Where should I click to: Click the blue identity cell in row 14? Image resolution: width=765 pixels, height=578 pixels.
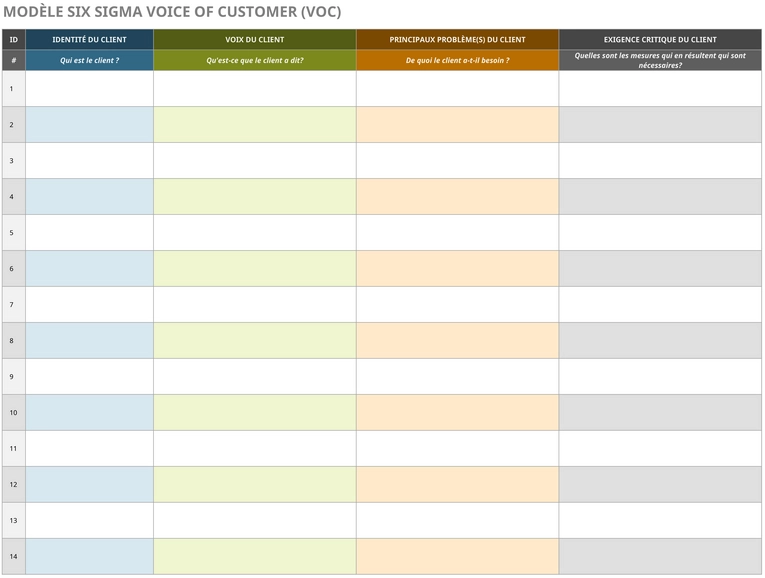point(89,557)
